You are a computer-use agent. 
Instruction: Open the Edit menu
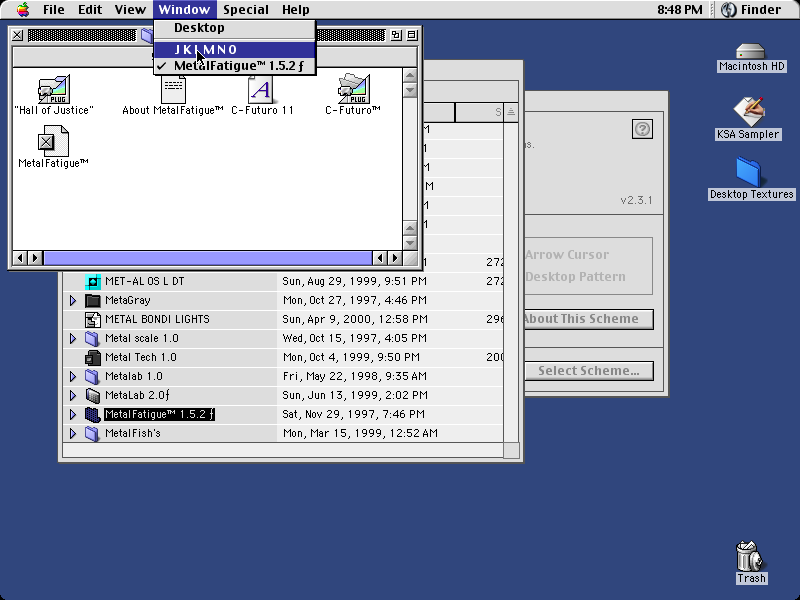[x=90, y=9]
